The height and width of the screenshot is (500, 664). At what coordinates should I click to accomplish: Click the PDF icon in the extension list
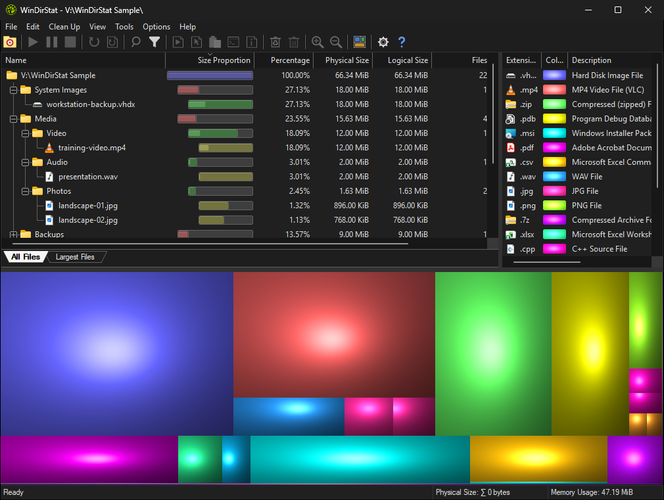pyautogui.click(x=511, y=148)
